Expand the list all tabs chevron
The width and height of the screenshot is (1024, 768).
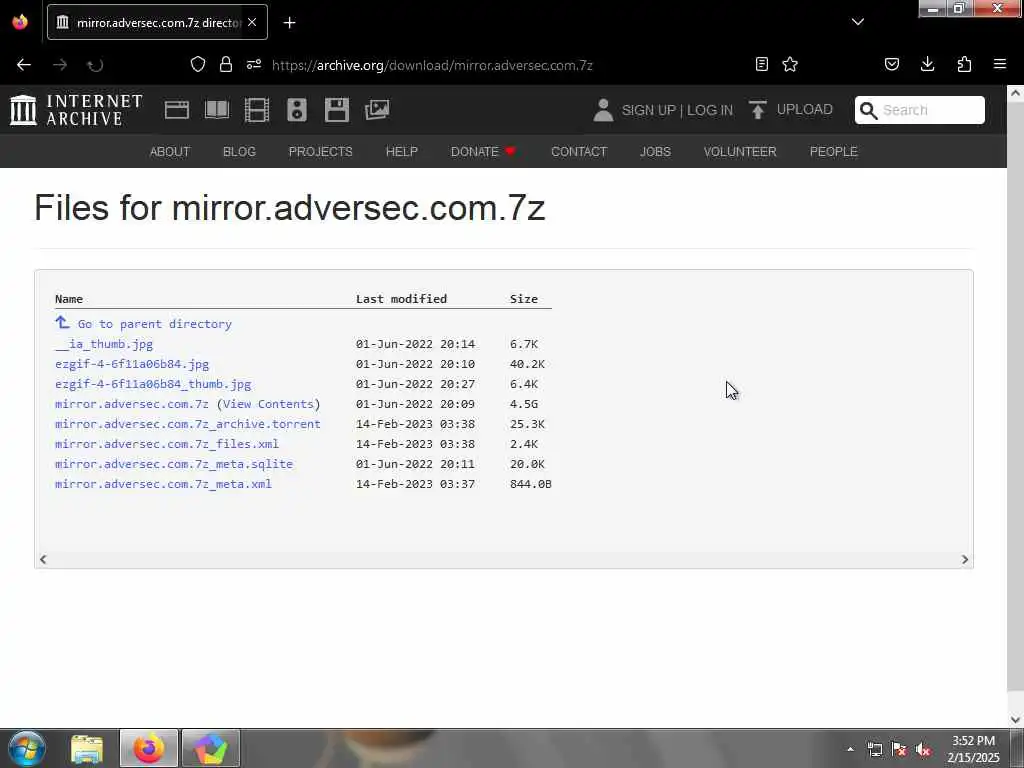tap(858, 22)
